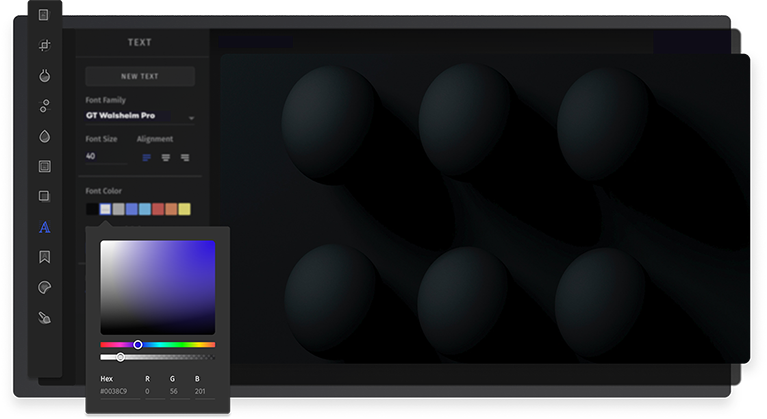
Task: Edit the R value field showing 0
Action: pos(155,392)
